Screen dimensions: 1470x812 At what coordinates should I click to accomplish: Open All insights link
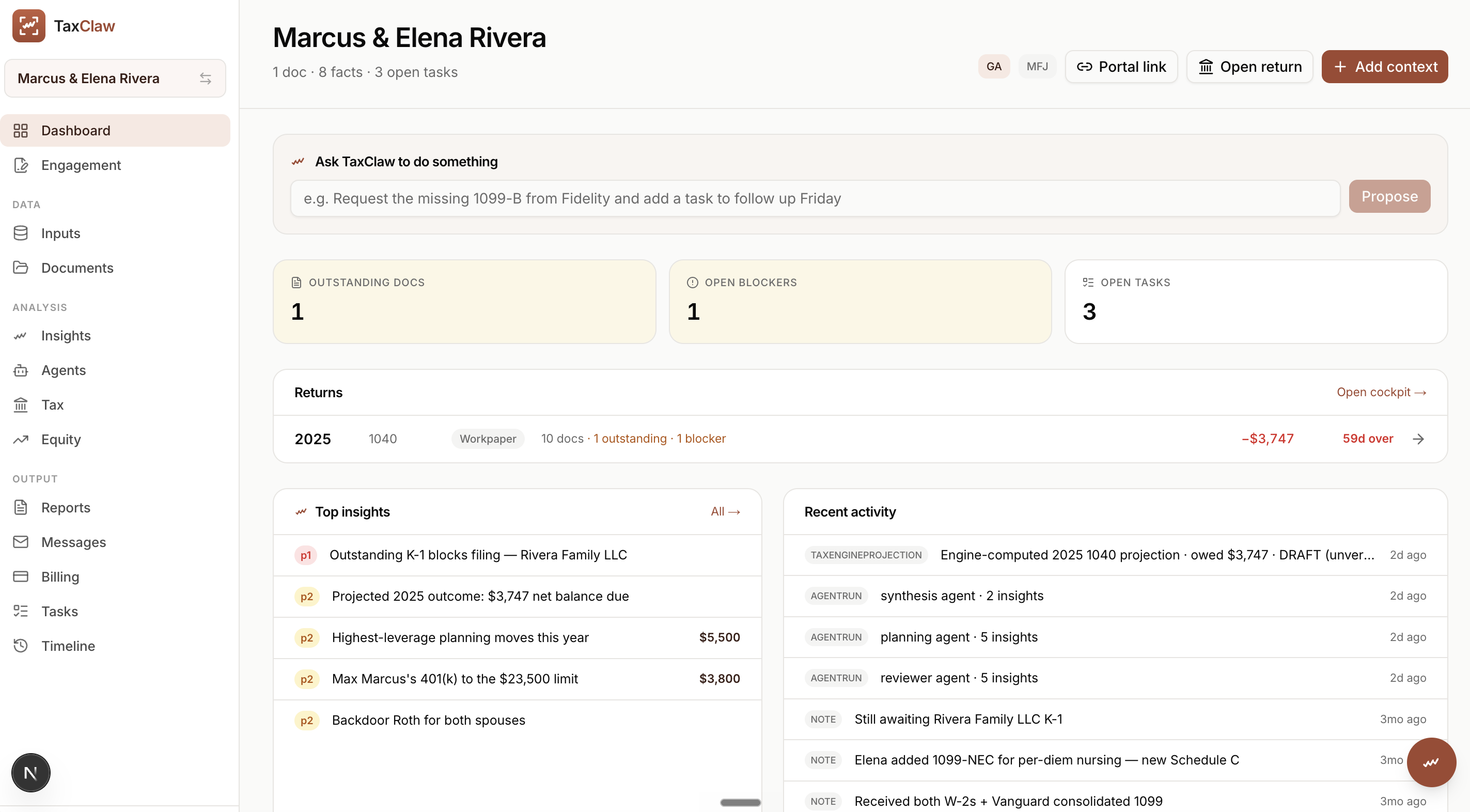coord(725,512)
